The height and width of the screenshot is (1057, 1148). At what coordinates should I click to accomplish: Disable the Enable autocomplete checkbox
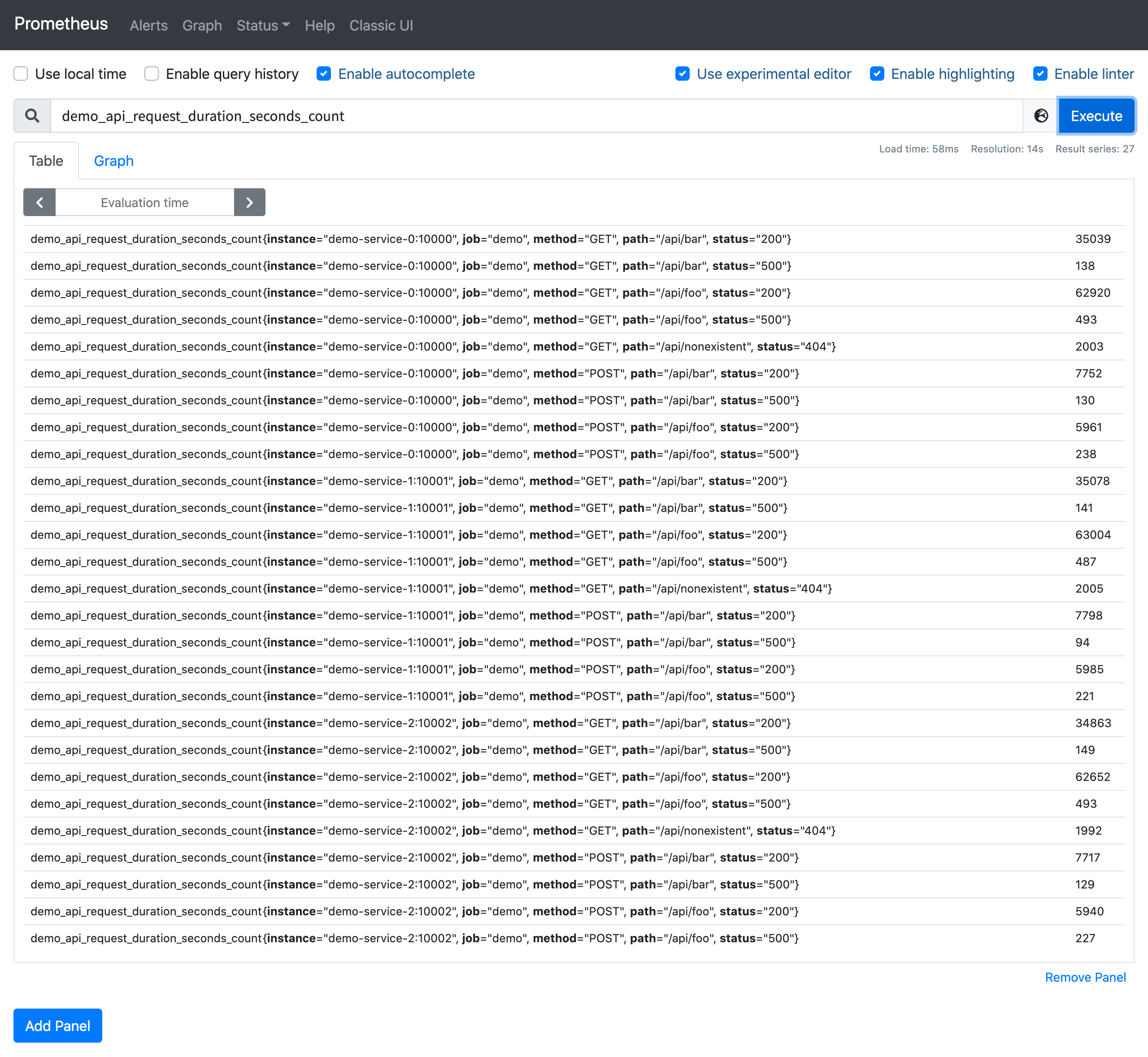point(324,74)
